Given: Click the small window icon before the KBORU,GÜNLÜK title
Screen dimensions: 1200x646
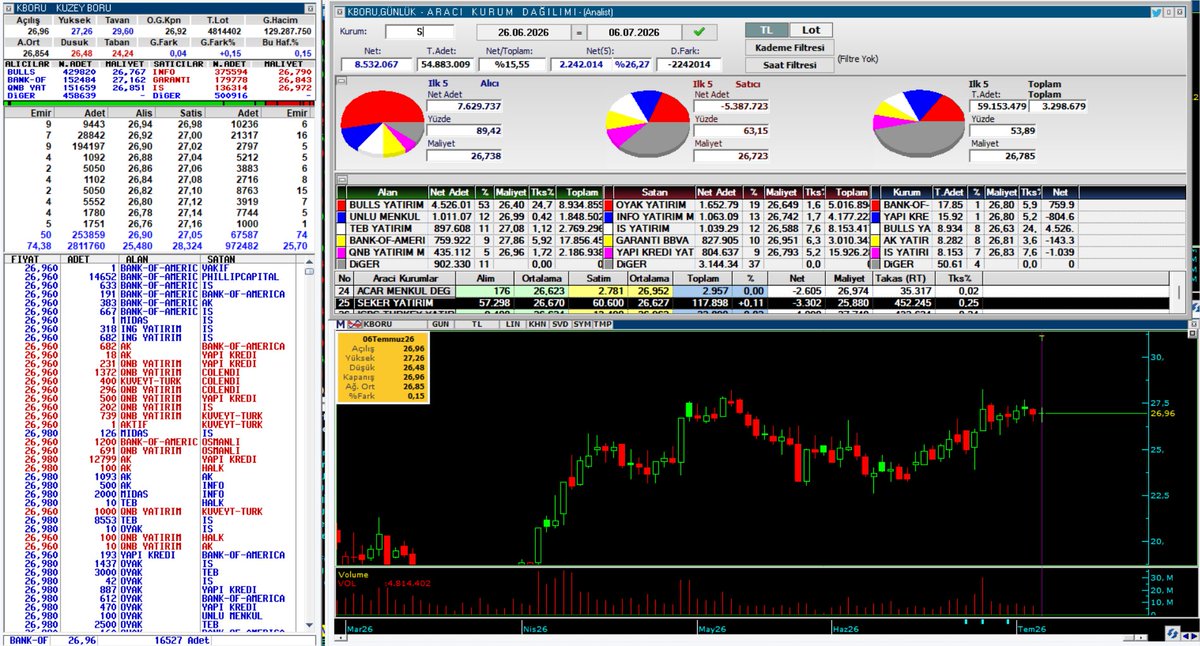Looking at the screenshot, I should 339,12.
